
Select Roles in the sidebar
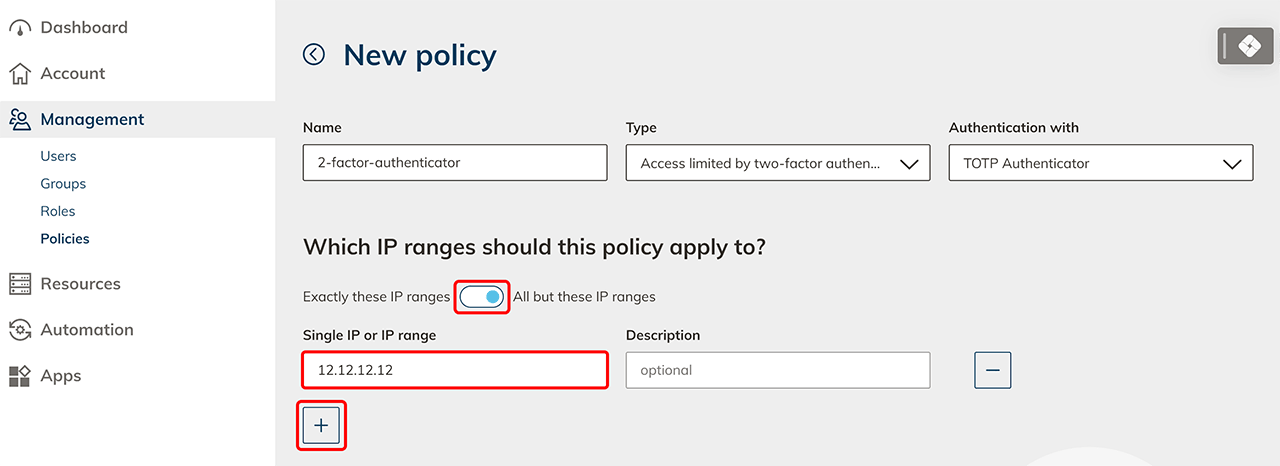click(58, 211)
